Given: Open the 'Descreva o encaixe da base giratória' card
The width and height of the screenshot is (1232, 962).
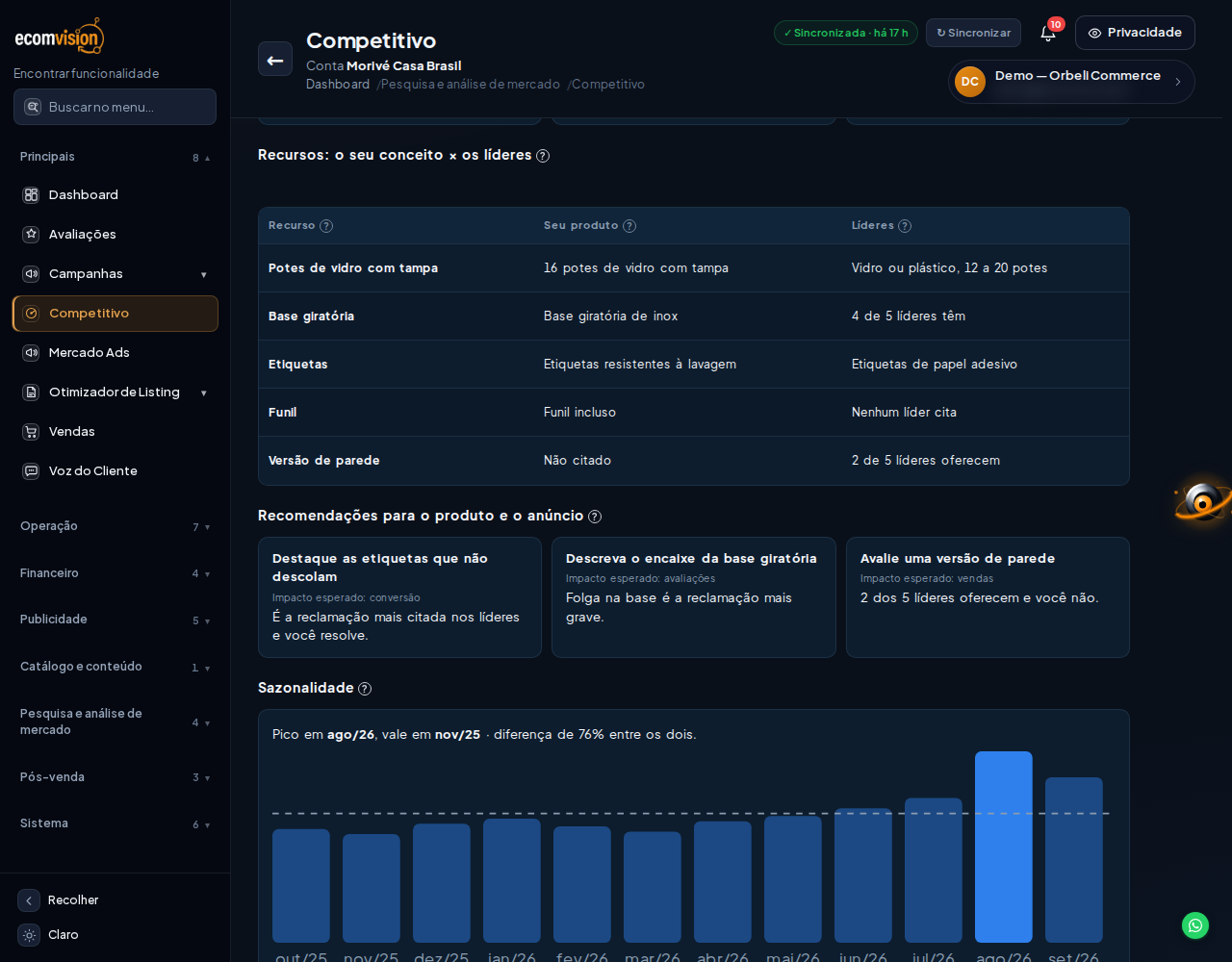Looking at the screenshot, I should 694,597.
